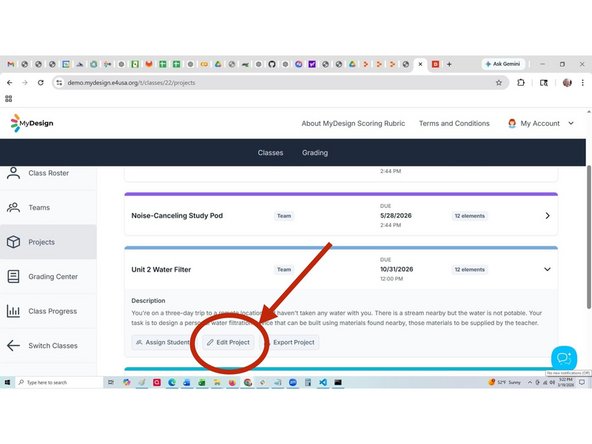592x444 pixels.
Task: Switch to the Grading tab
Action: click(x=315, y=153)
